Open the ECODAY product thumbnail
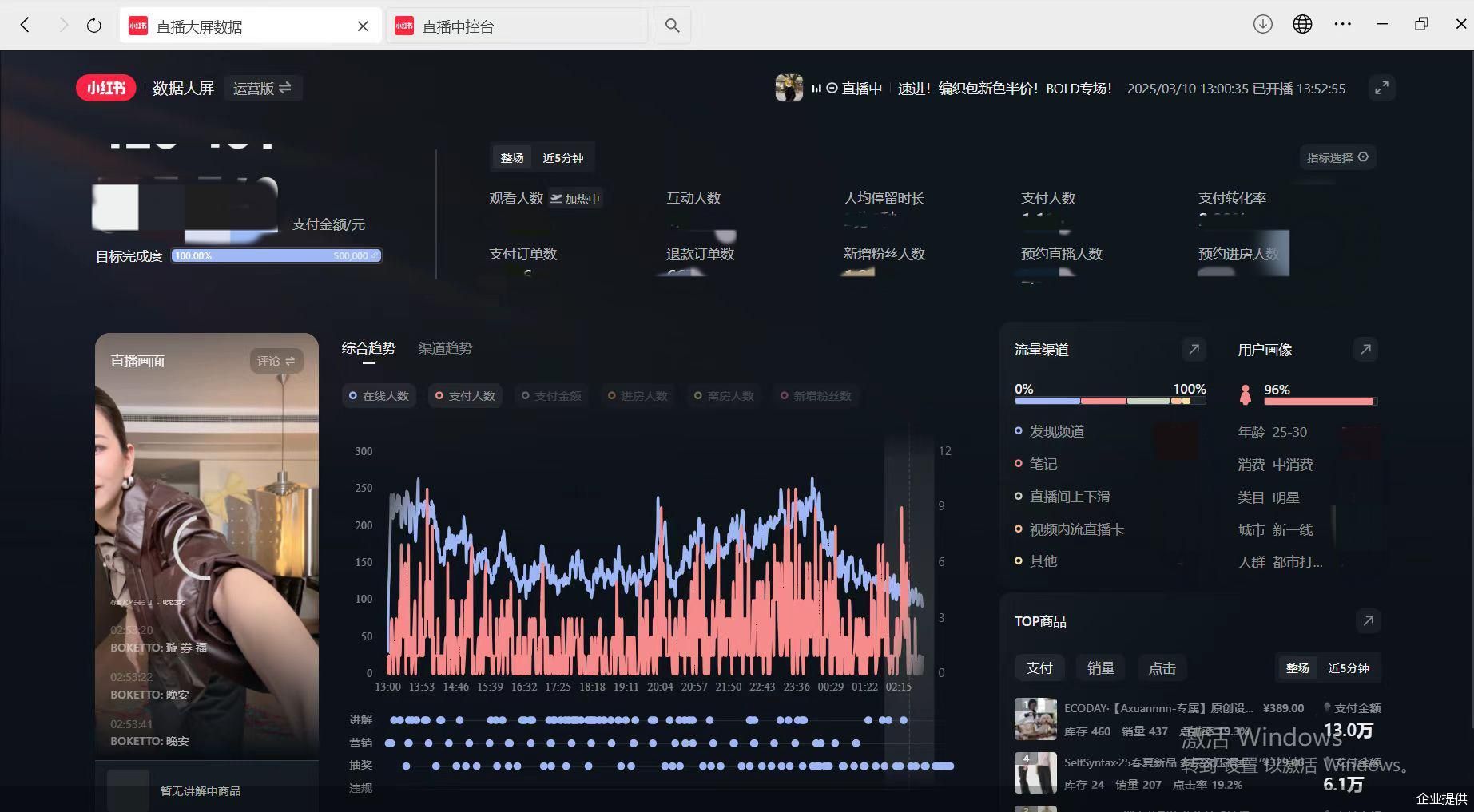1474x812 pixels. pyautogui.click(x=1035, y=719)
